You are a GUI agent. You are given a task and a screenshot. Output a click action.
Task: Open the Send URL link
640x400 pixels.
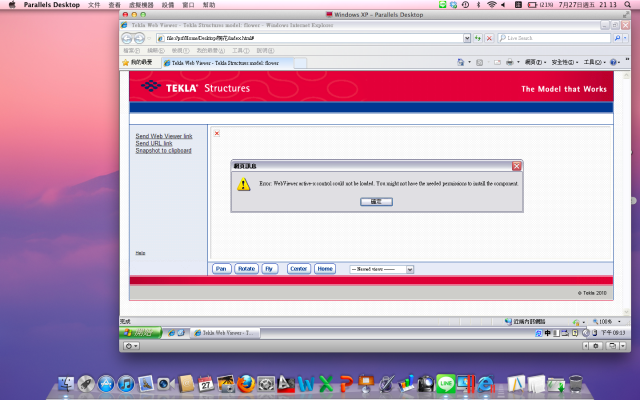[x=154, y=143]
